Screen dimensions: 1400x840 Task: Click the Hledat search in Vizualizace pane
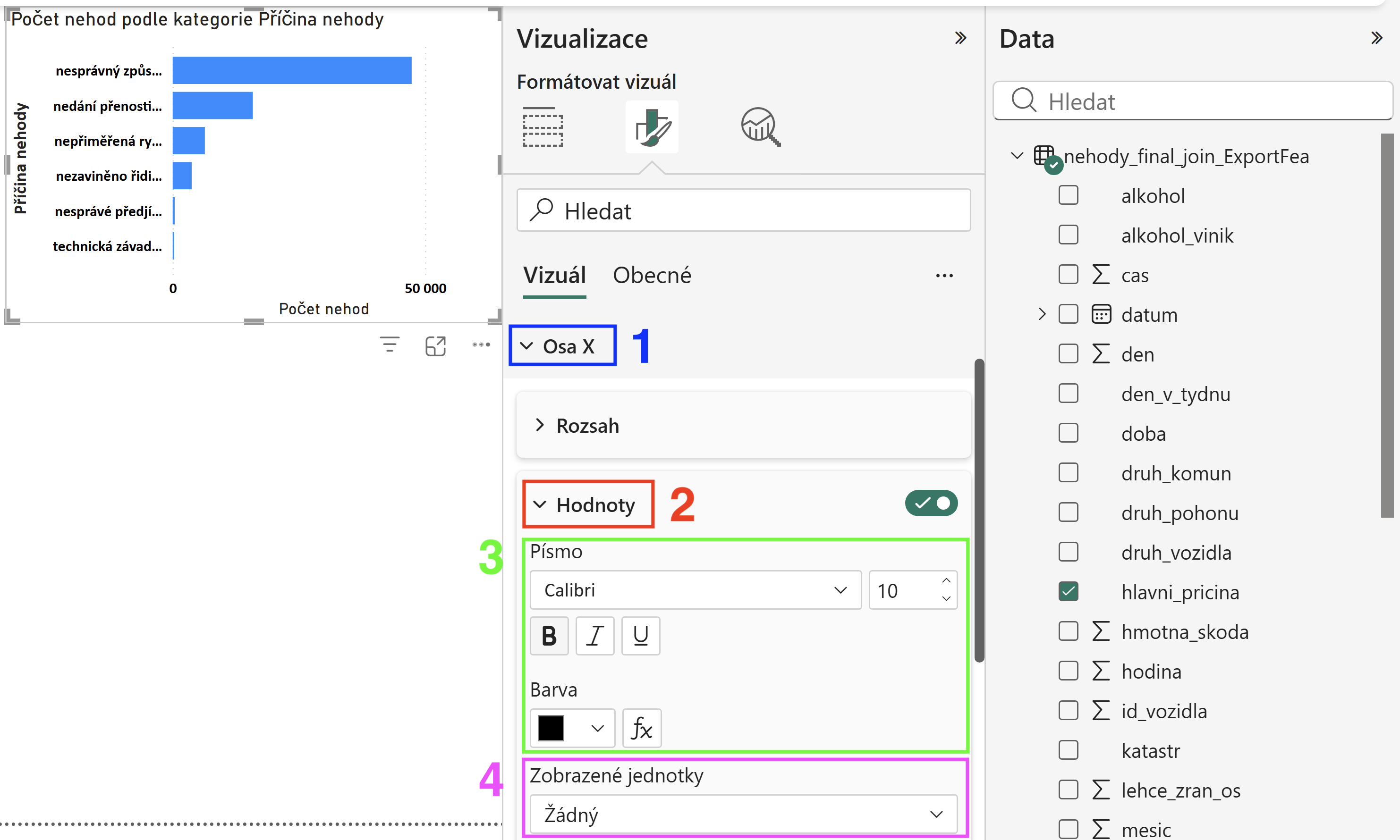(x=744, y=210)
